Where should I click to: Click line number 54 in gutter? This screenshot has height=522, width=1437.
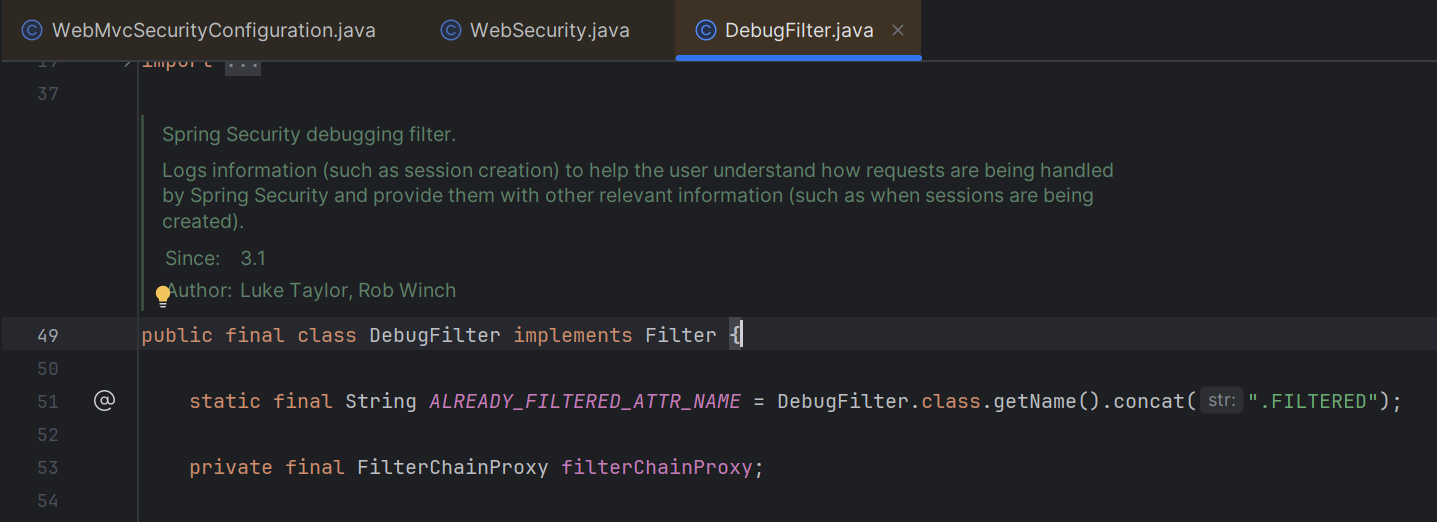coord(48,500)
